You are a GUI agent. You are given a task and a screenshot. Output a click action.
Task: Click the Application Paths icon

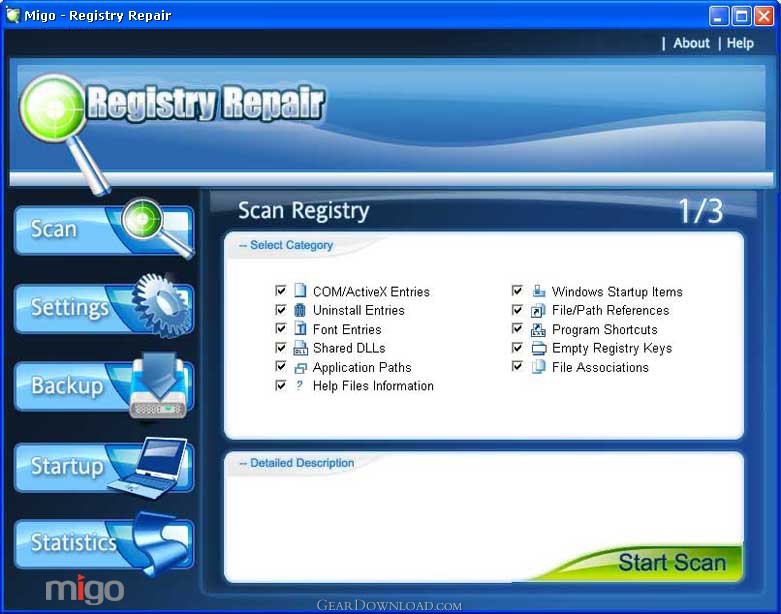300,368
